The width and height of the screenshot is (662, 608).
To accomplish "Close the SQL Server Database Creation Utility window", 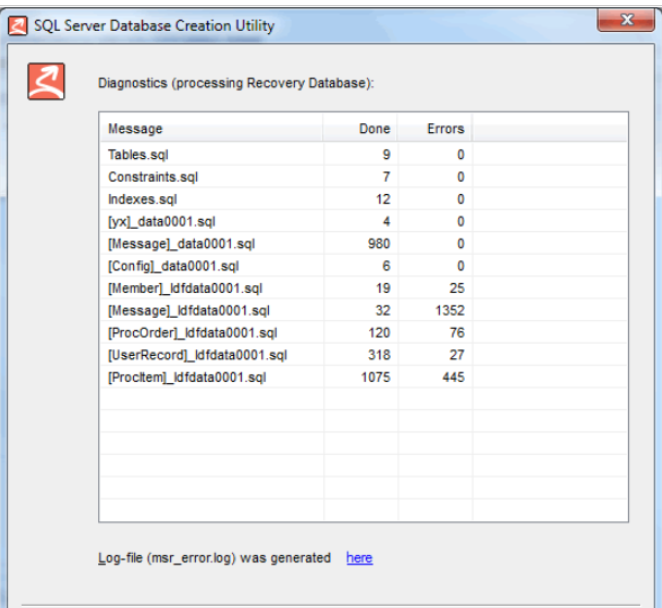I will coord(626,20).
